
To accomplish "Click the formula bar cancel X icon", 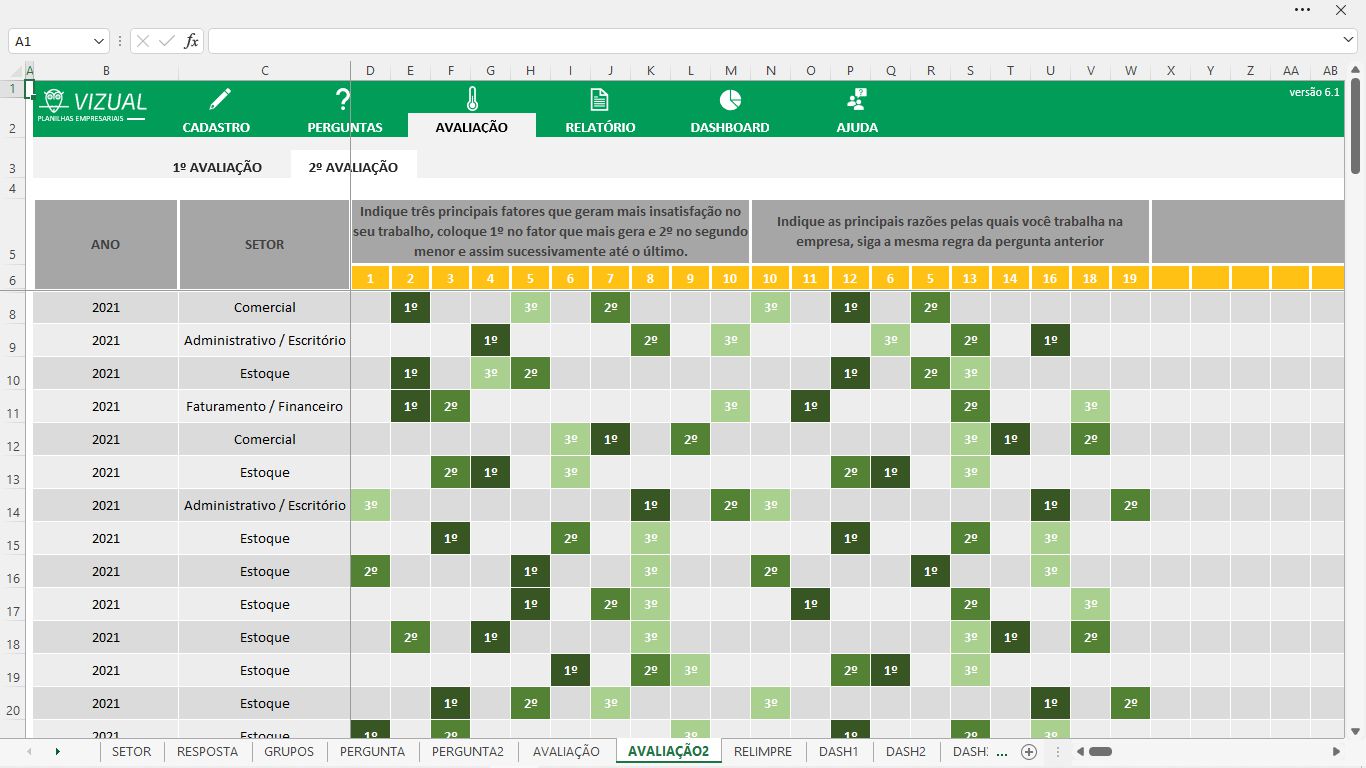I will point(143,41).
